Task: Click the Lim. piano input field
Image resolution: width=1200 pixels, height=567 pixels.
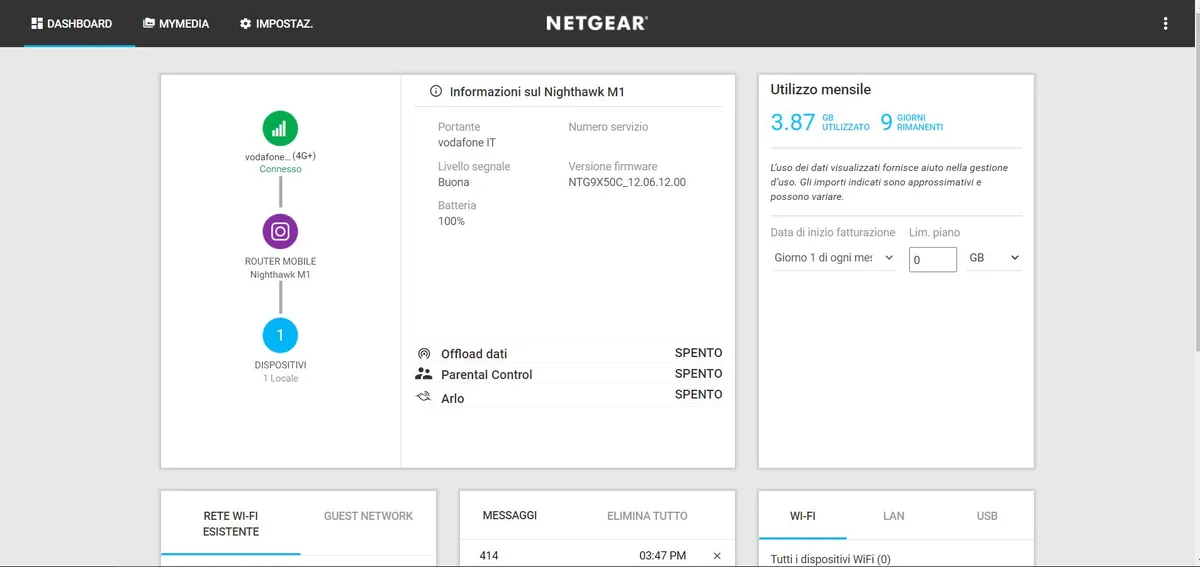Action: click(933, 259)
